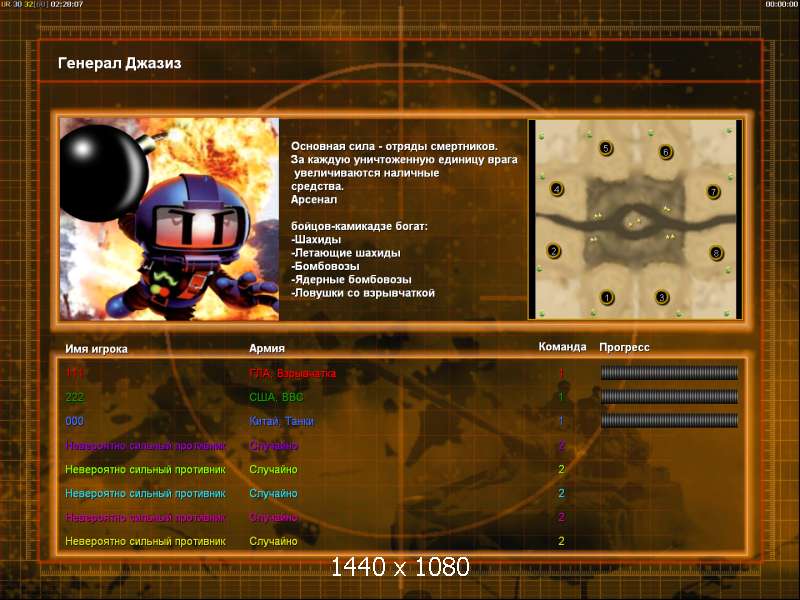Select start position 8 on the minimap

pyautogui.click(x=716, y=253)
